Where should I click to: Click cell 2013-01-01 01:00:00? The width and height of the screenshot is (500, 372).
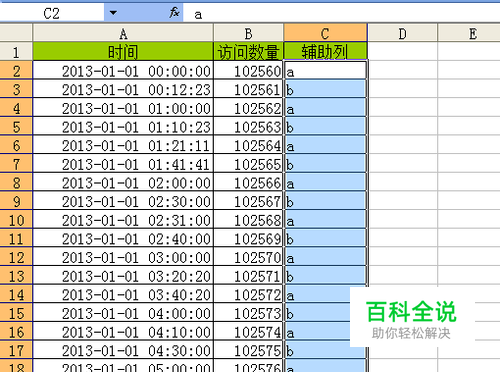click(123, 108)
